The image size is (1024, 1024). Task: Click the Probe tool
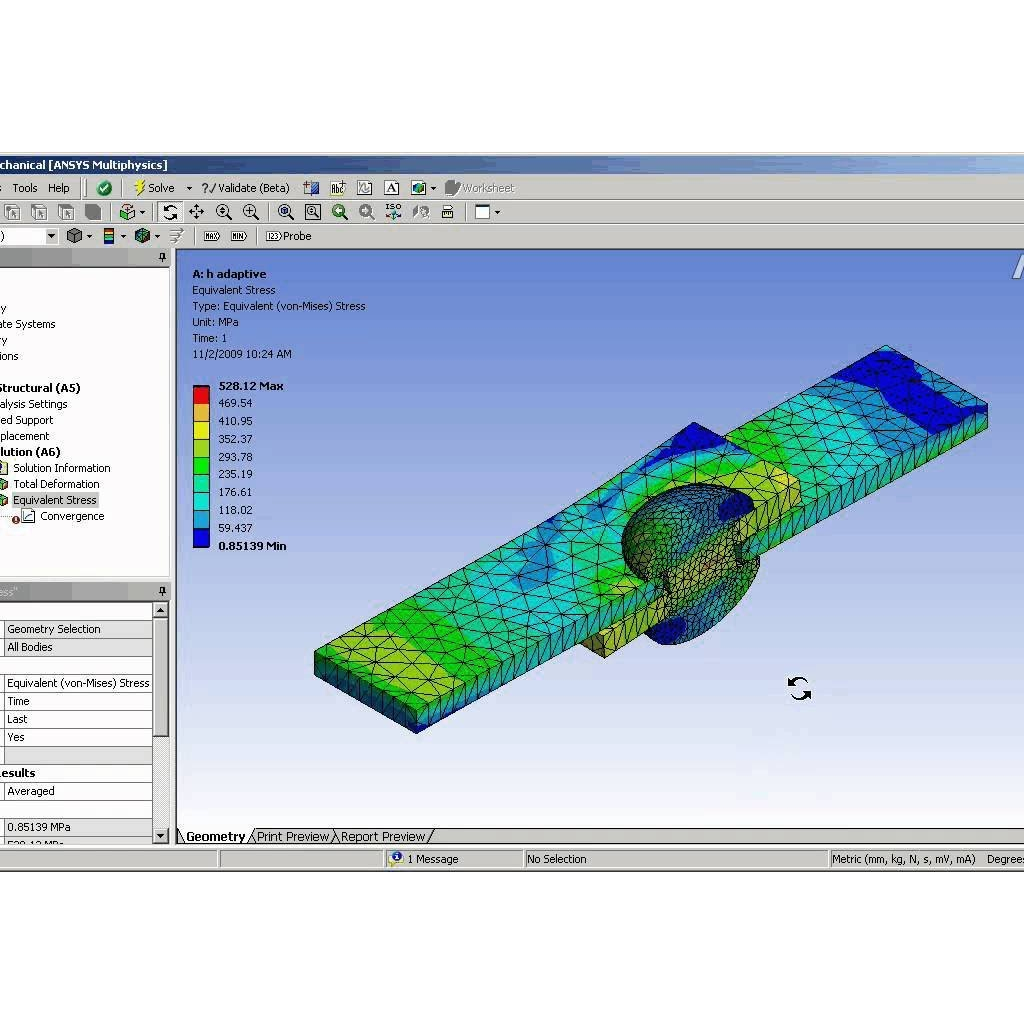289,236
